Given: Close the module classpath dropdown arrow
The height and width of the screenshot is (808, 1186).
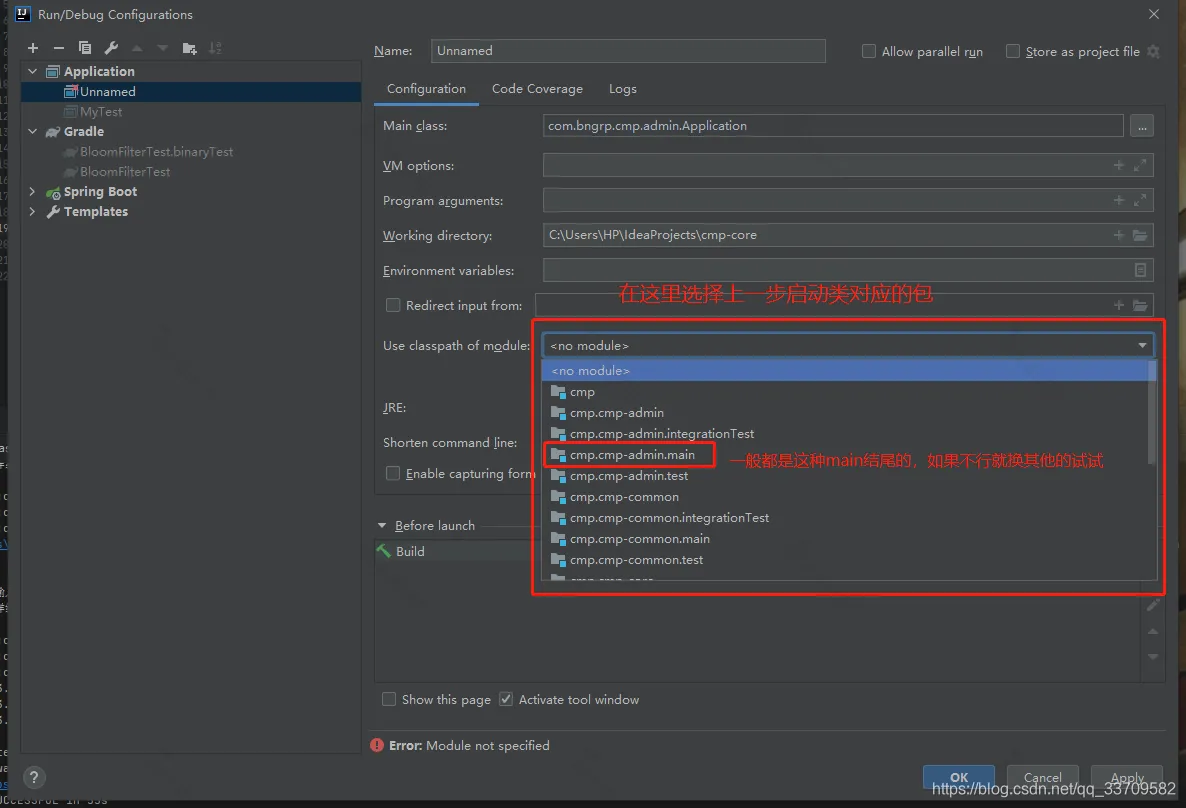Looking at the screenshot, I should tap(1142, 346).
